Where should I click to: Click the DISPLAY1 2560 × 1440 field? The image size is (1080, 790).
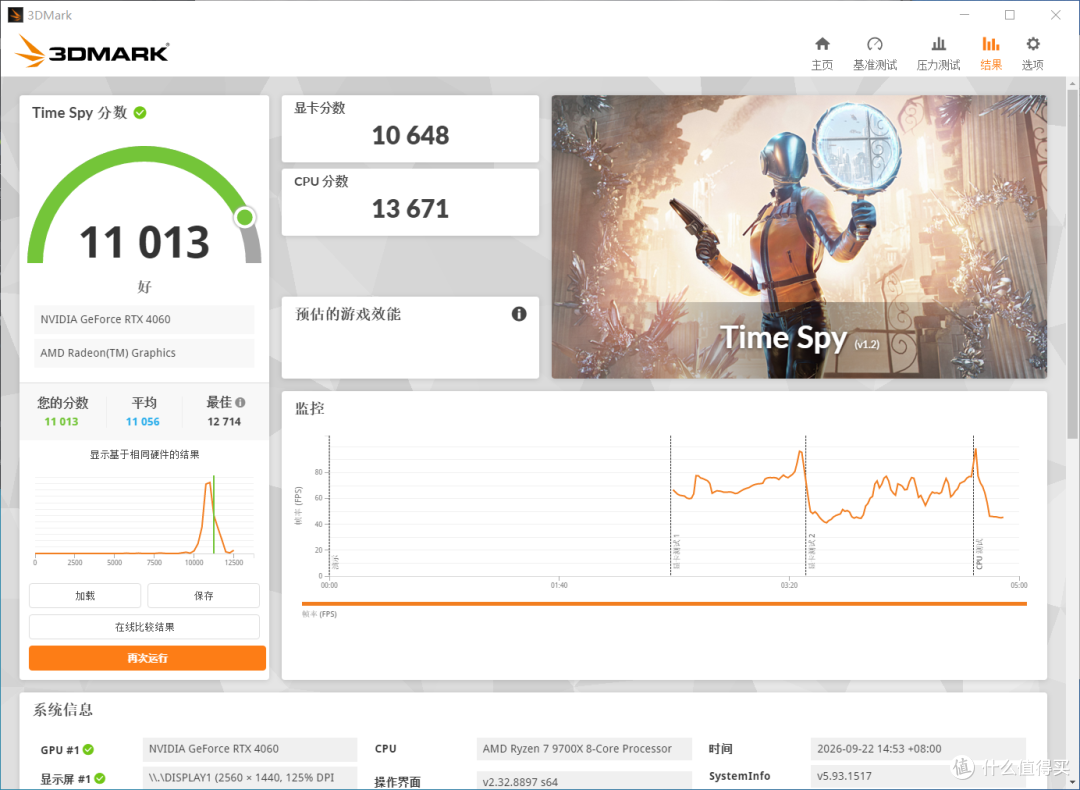[249, 778]
